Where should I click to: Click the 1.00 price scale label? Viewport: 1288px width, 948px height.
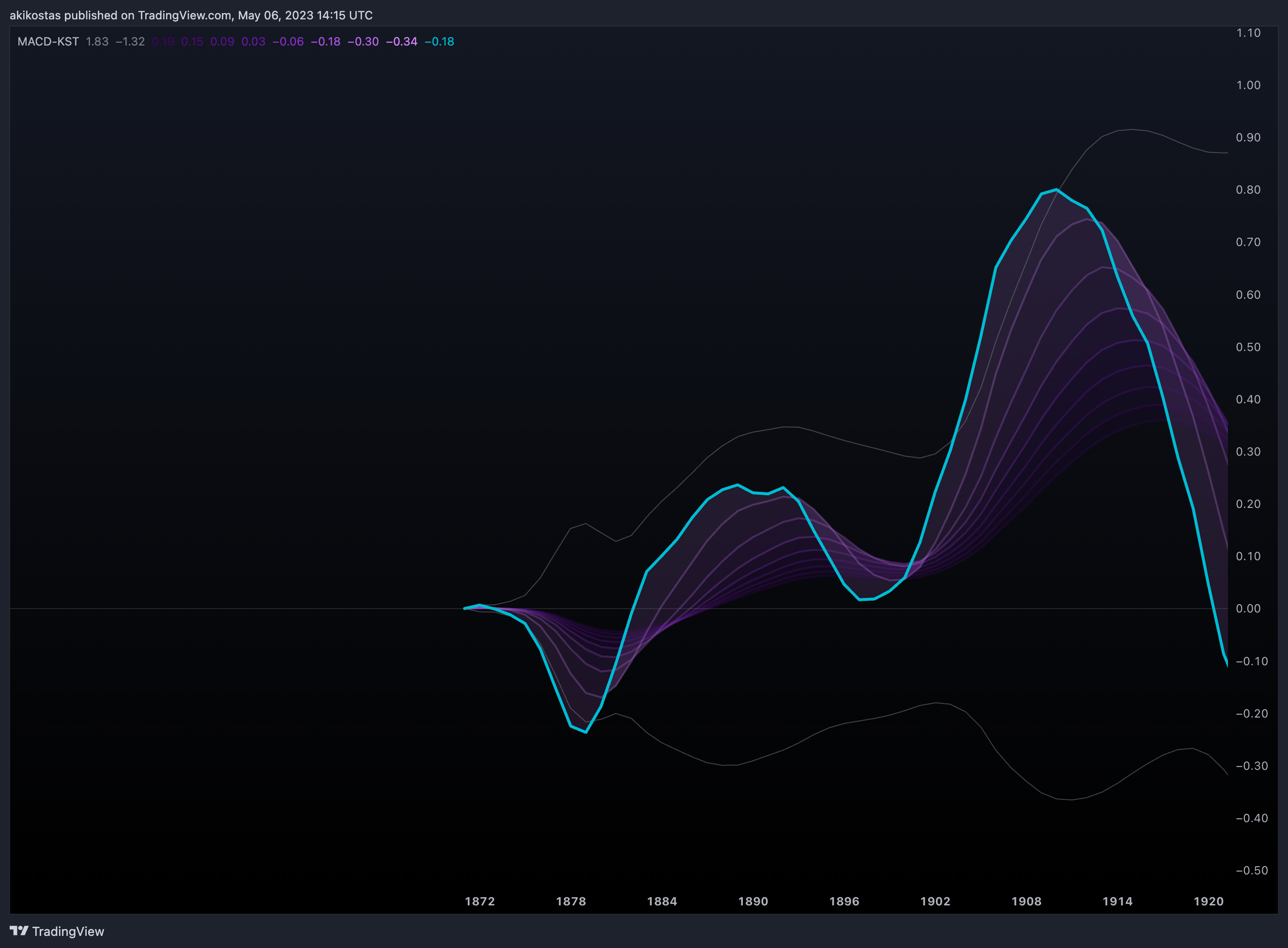(1248, 85)
